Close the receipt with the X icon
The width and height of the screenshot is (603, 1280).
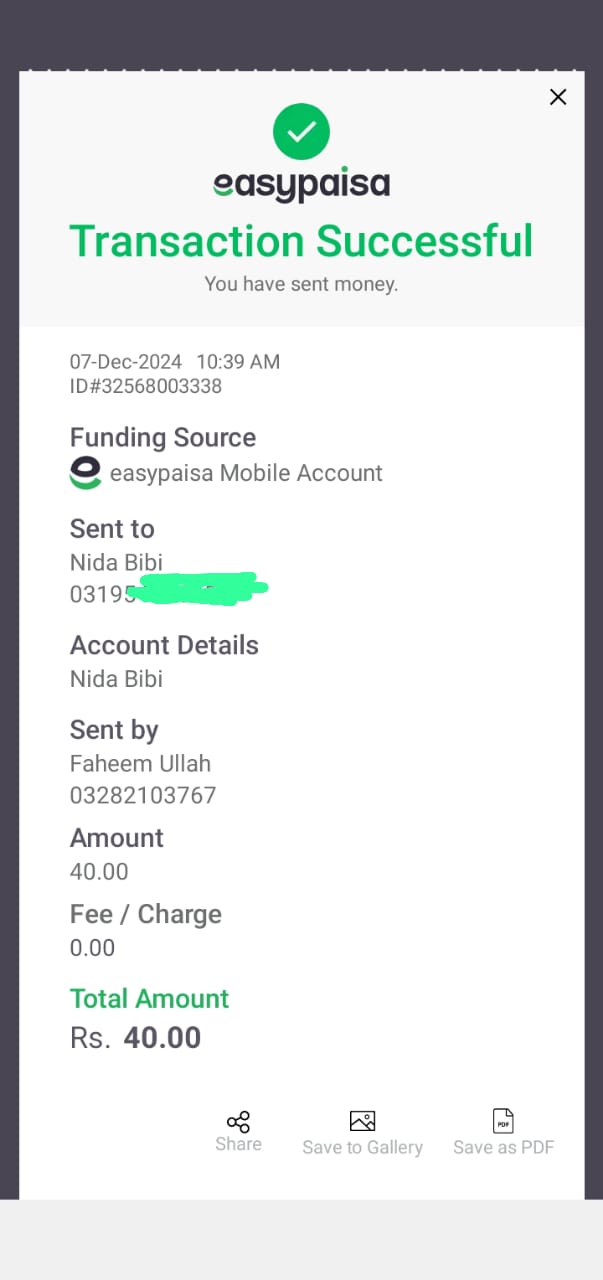(x=558, y=96)
